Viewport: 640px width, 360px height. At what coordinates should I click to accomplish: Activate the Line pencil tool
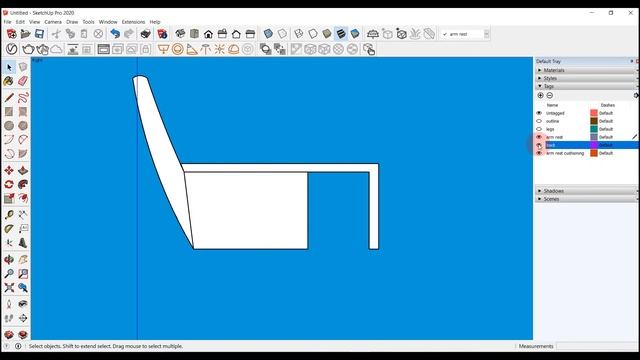(9, 98)
